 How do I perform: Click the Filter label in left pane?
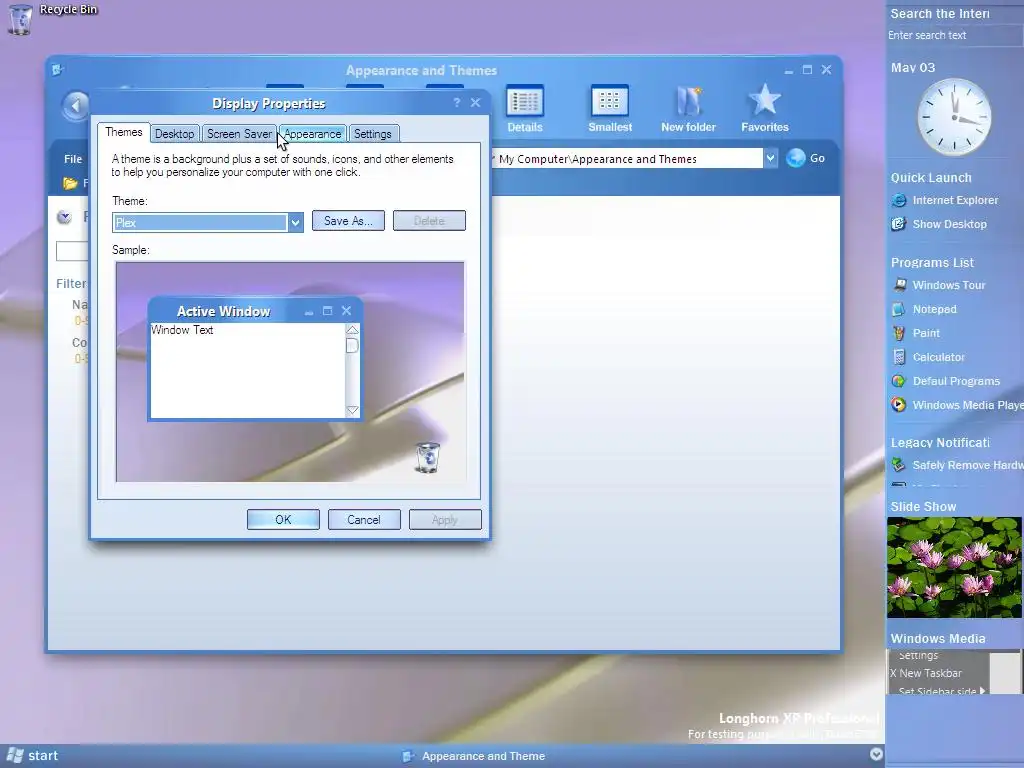pos(71,283)
